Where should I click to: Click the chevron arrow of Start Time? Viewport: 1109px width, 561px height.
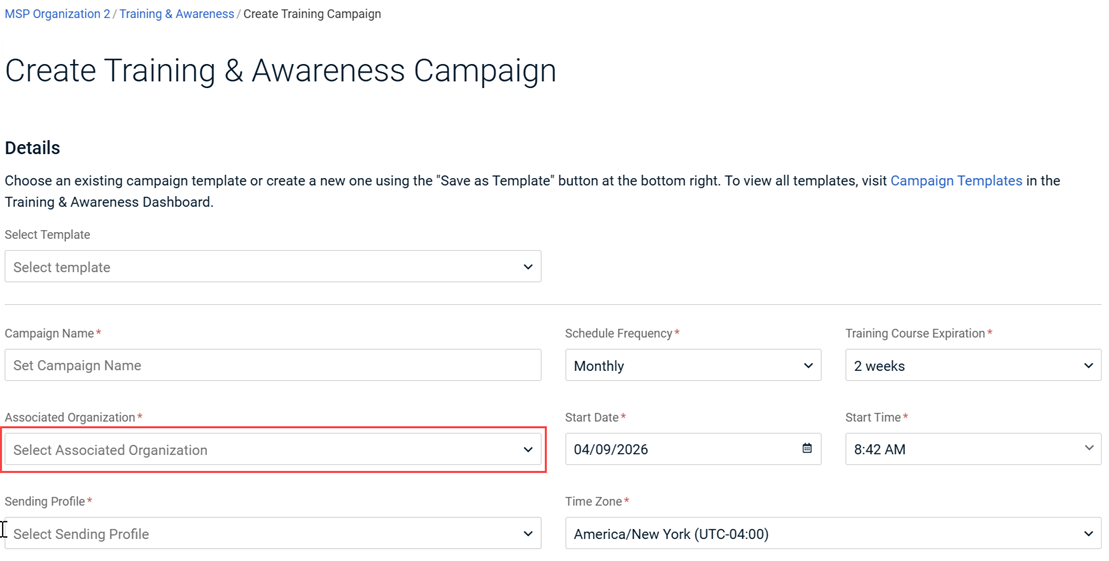click(x=1088, y=449)
